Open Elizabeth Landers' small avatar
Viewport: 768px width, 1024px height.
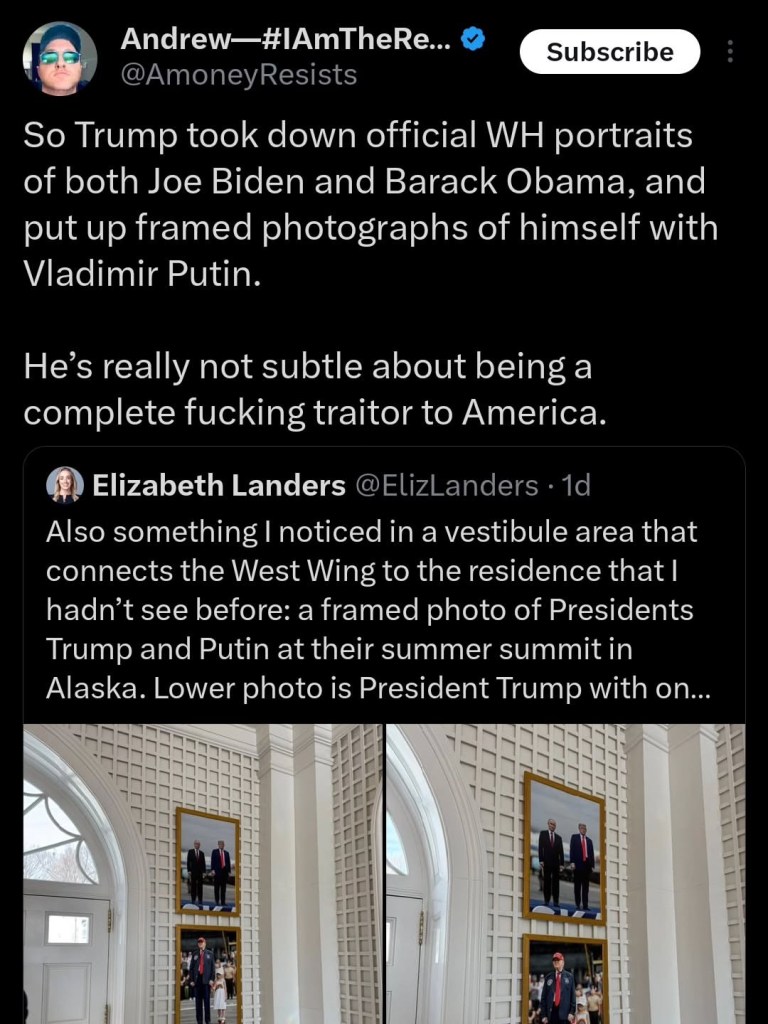point(65,485)
